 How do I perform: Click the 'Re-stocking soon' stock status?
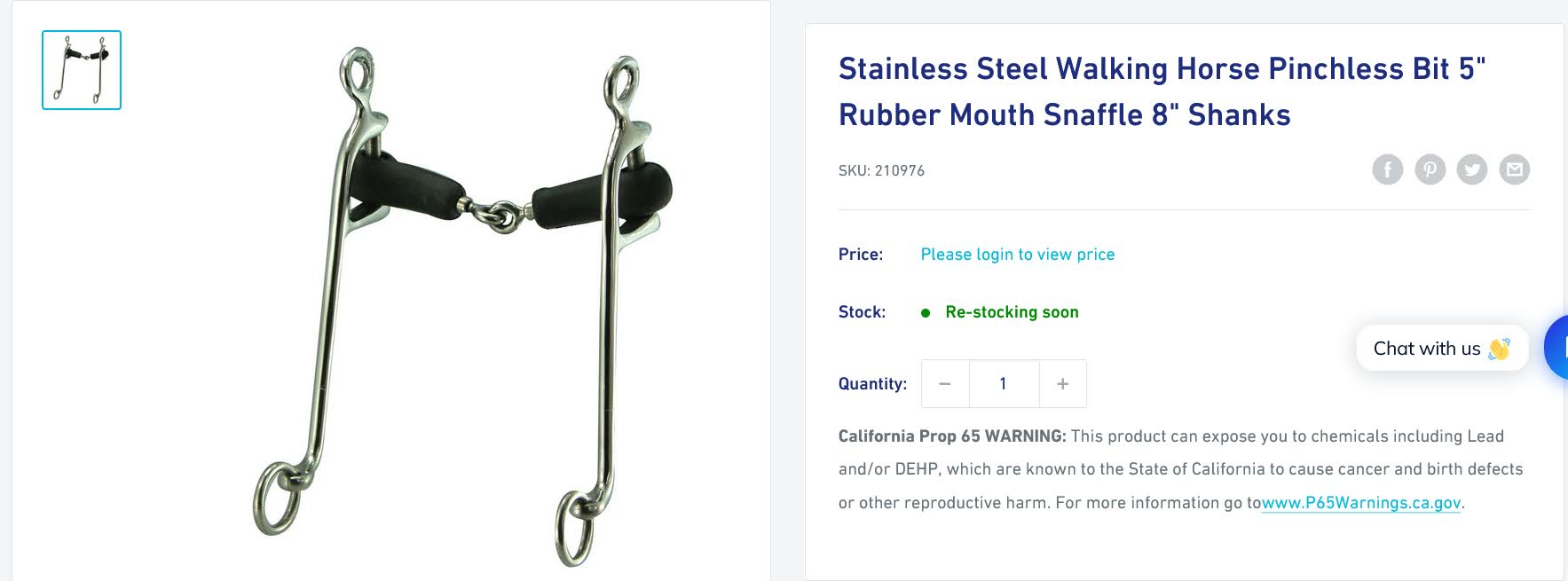coord(1012,312)
